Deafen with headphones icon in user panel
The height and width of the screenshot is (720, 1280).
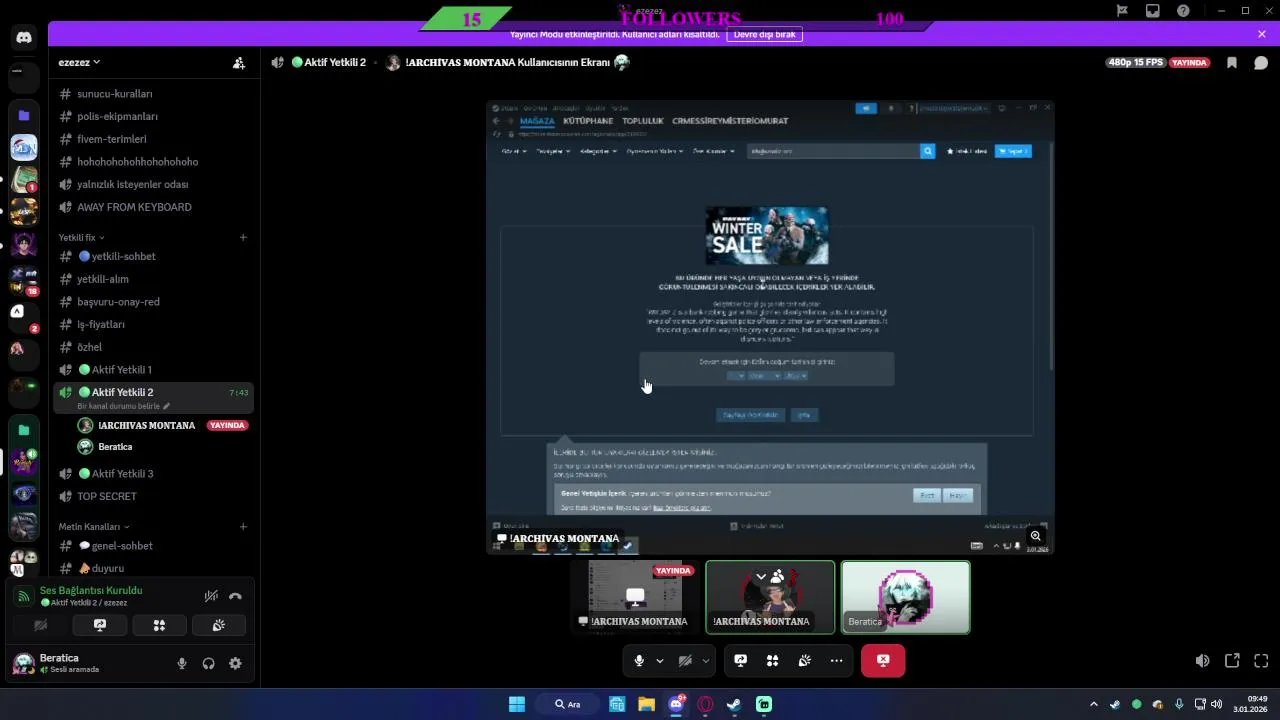(x=208, y=663)
